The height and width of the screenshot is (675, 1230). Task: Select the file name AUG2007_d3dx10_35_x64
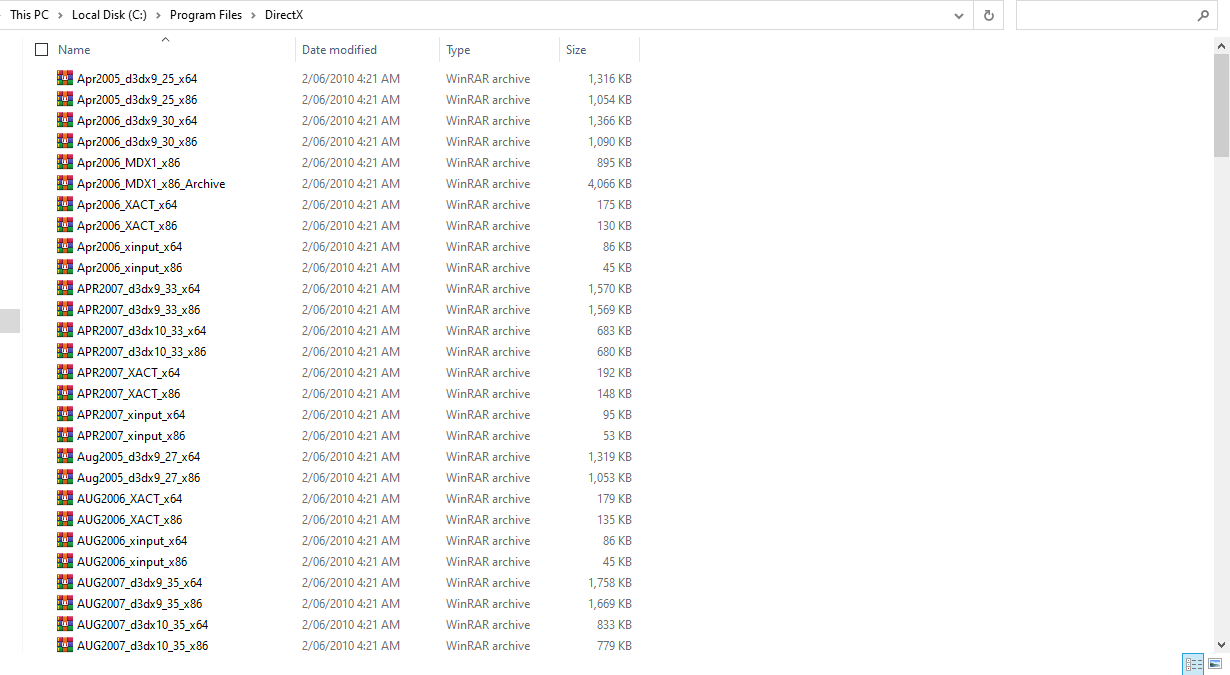point(142,625)
